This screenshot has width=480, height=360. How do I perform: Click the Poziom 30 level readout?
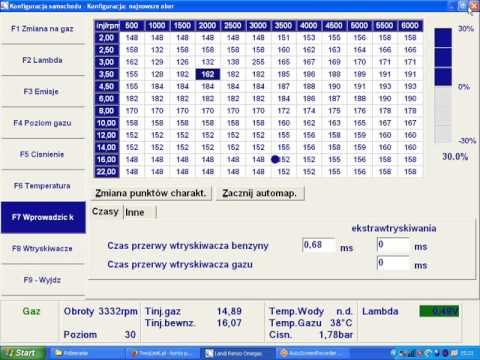(x=99, y=334)
